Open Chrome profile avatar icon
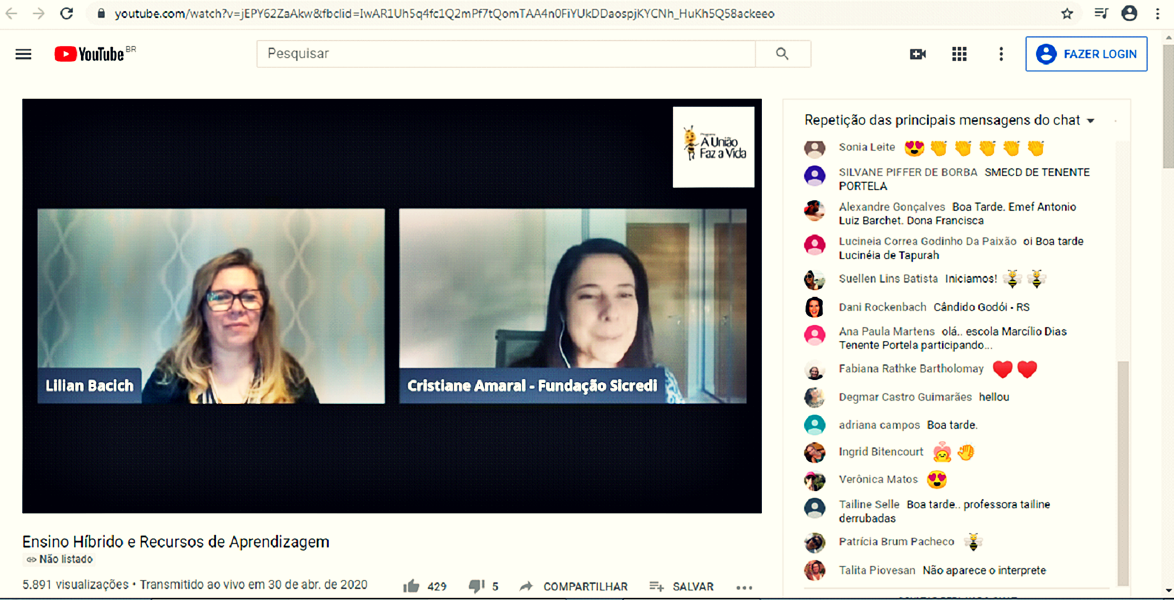Image resolution: width=1174 pixels, height=600 pixels. [x=1129, y=14]
